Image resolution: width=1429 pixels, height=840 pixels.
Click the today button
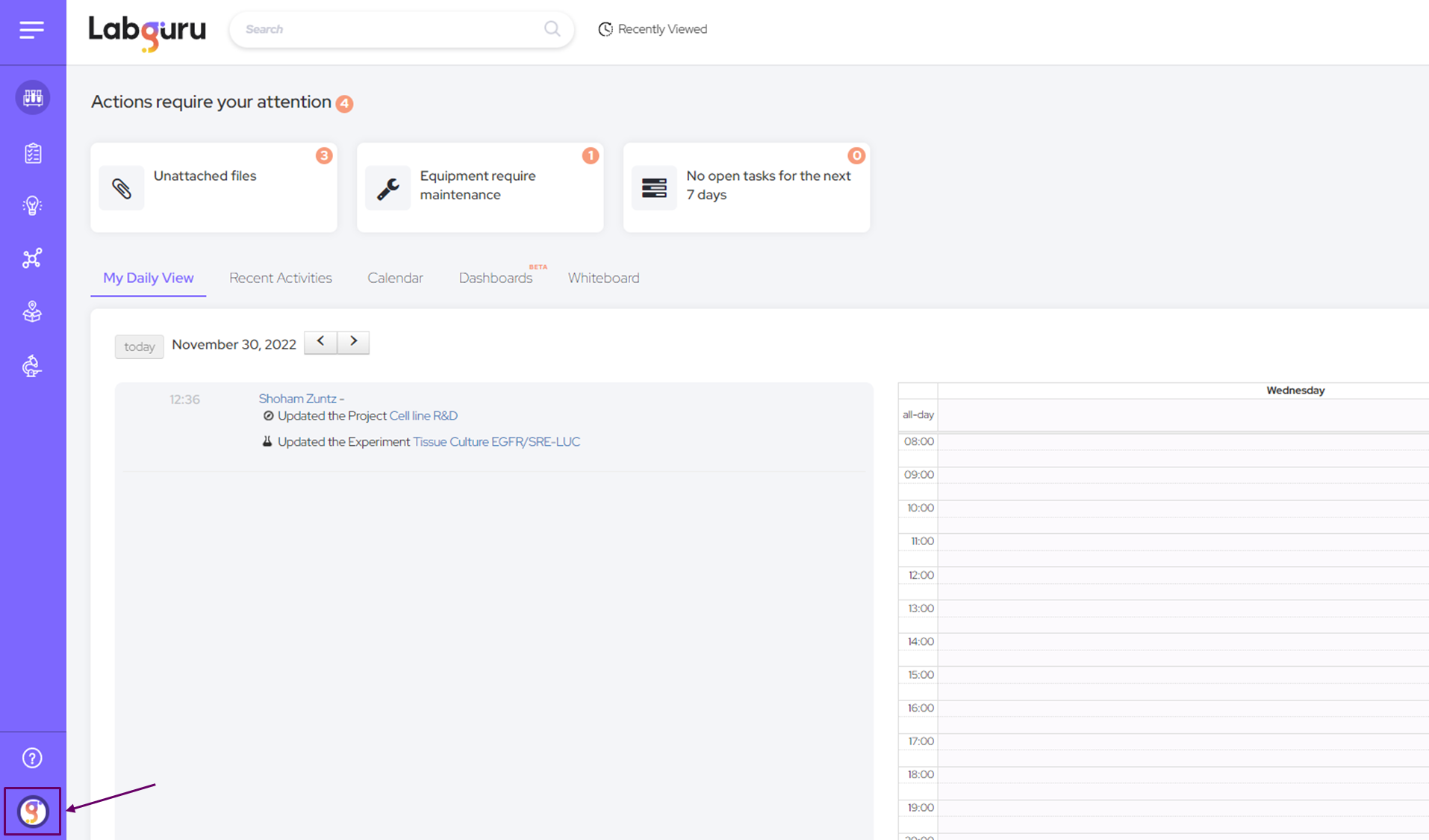click(139, 346)
